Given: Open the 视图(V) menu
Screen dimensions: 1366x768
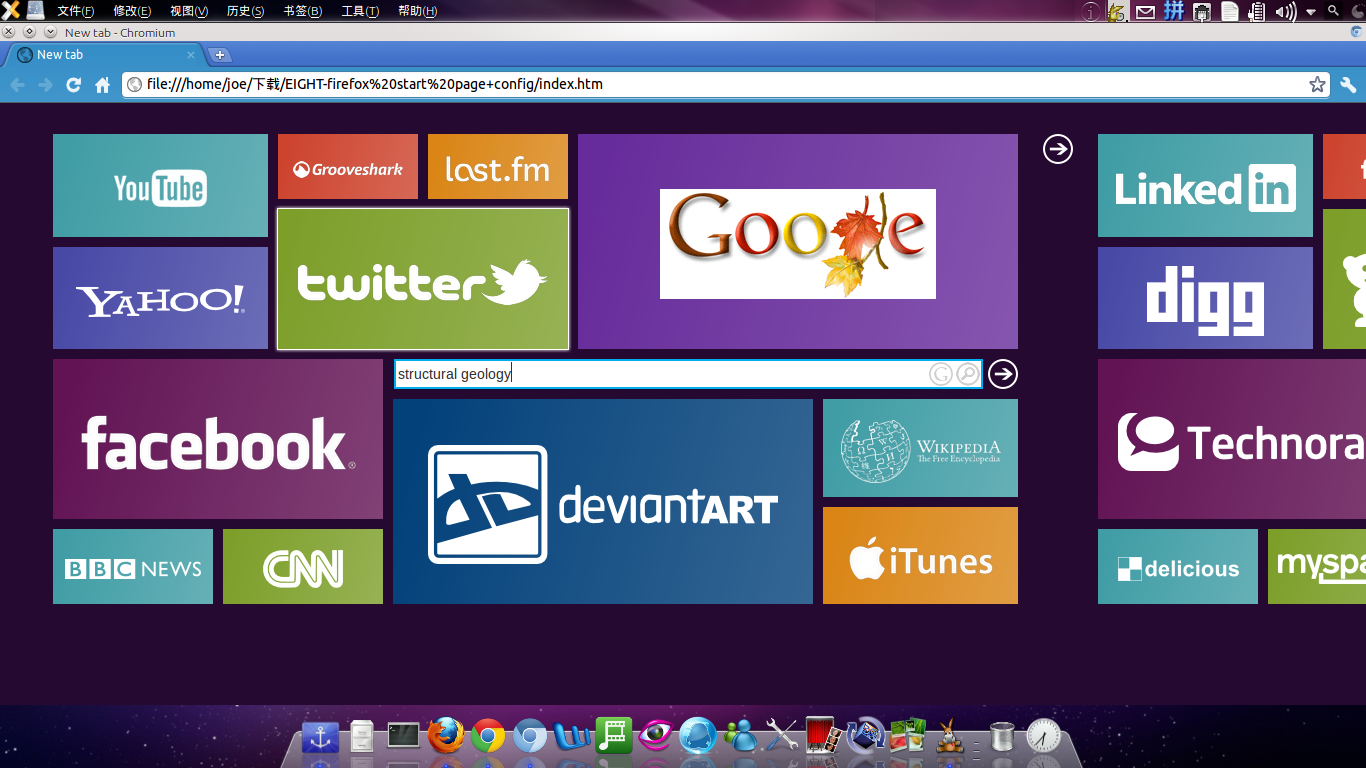Looking at the screenshot, I should tap(189, 11).
